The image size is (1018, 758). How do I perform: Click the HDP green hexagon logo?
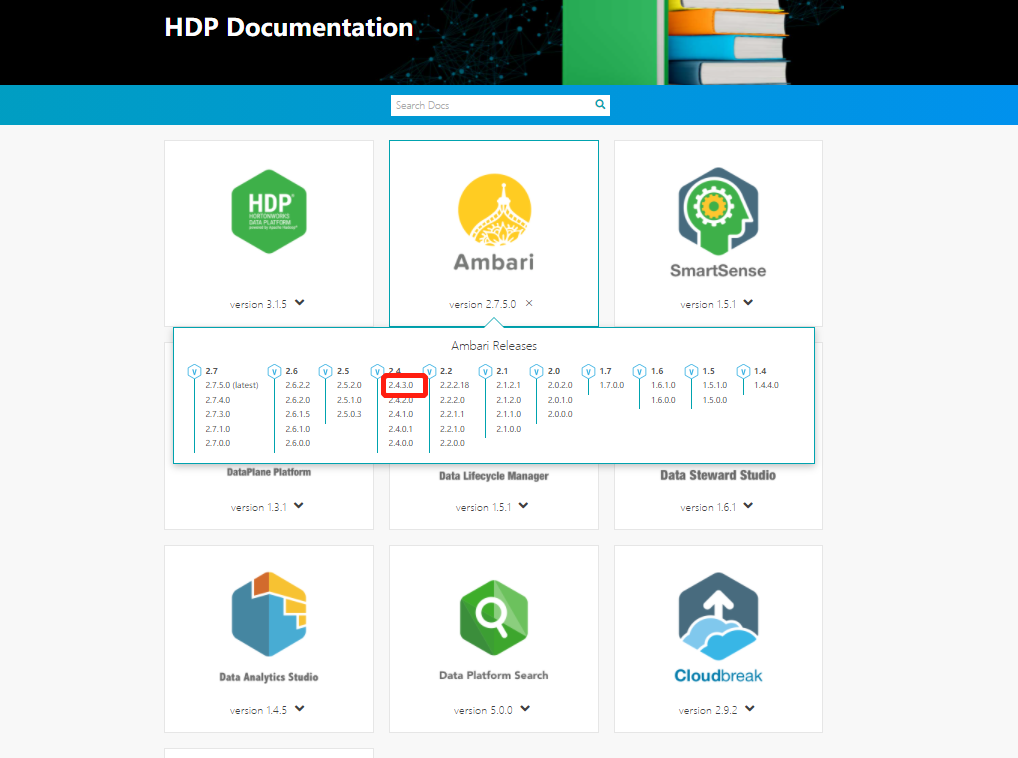pos(268,212)
